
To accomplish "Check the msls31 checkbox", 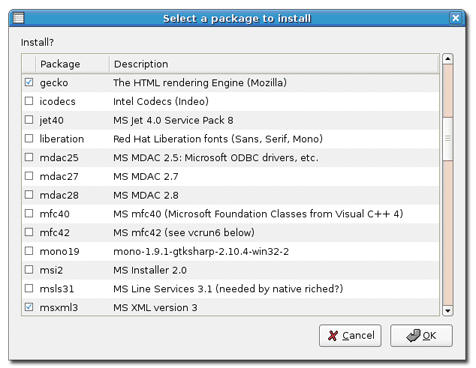I will click(29, 288).
